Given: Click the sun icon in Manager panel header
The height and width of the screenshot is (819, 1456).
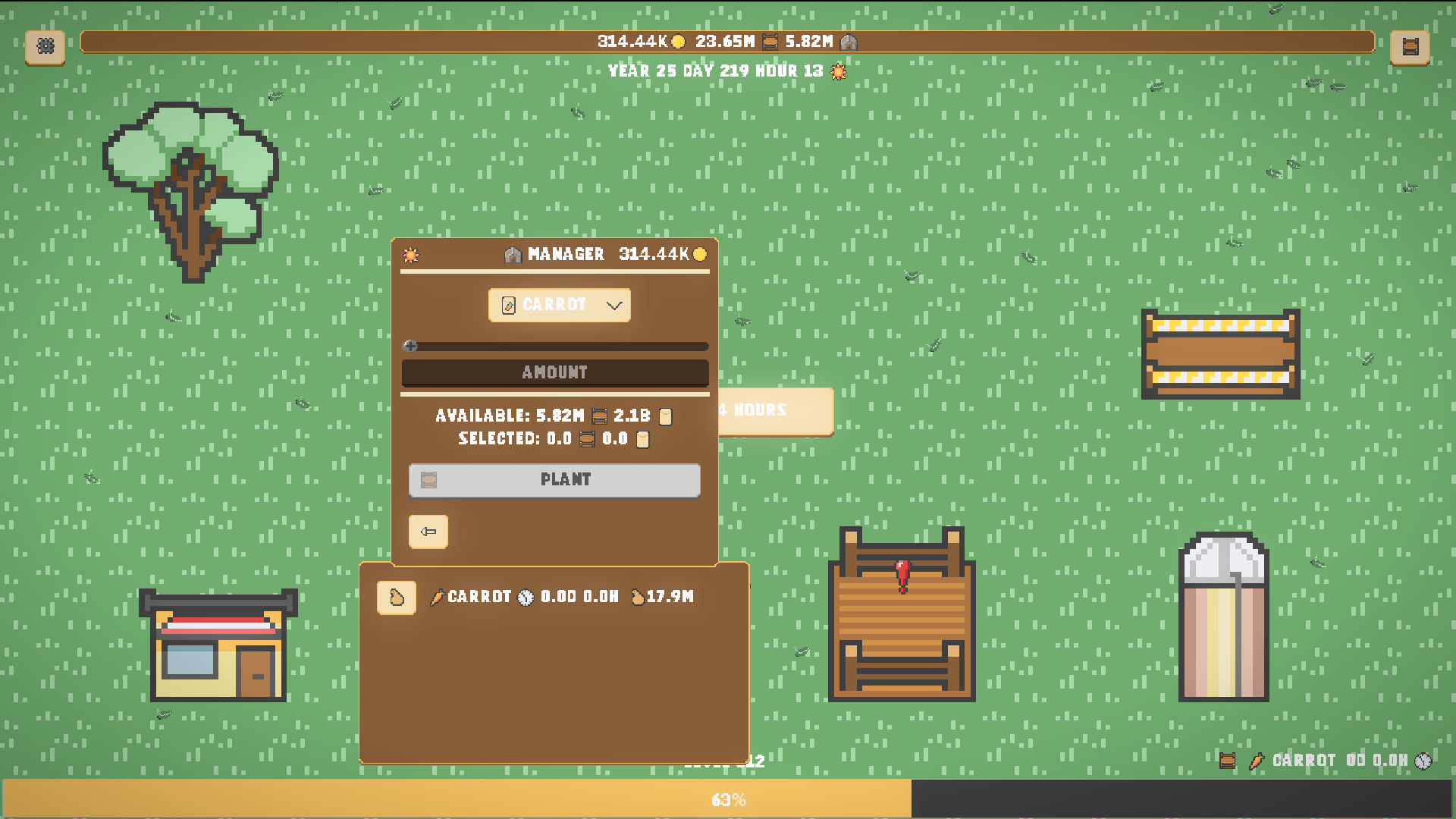Looking at the screenshot, I should [410, 255].
